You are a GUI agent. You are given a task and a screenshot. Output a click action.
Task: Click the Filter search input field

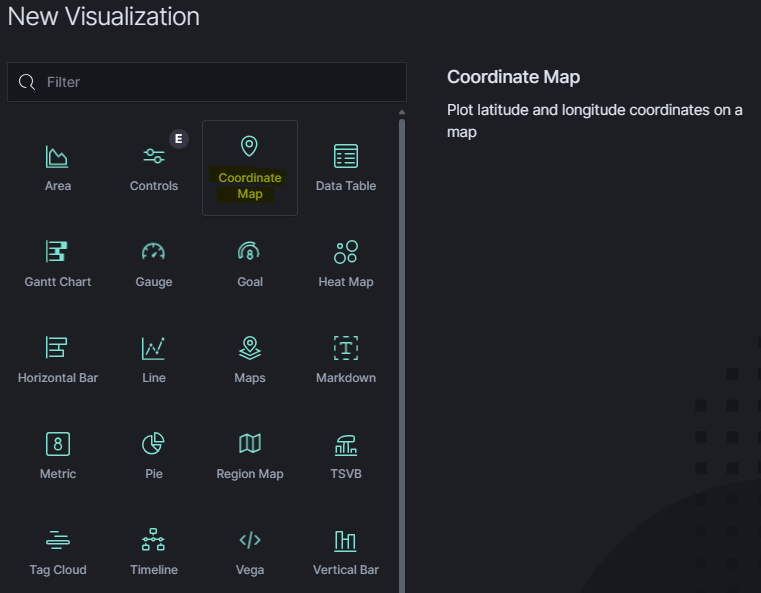[x=220, y=82]
